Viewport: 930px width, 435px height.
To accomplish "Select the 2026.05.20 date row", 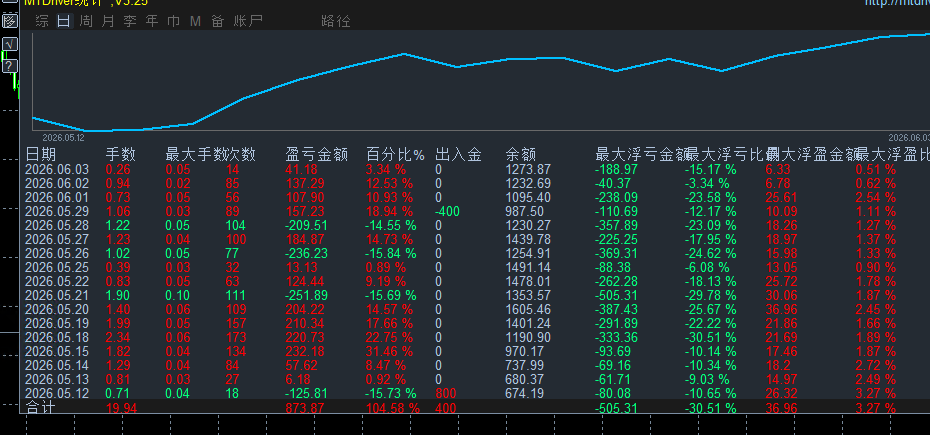I will click(57, 309).
